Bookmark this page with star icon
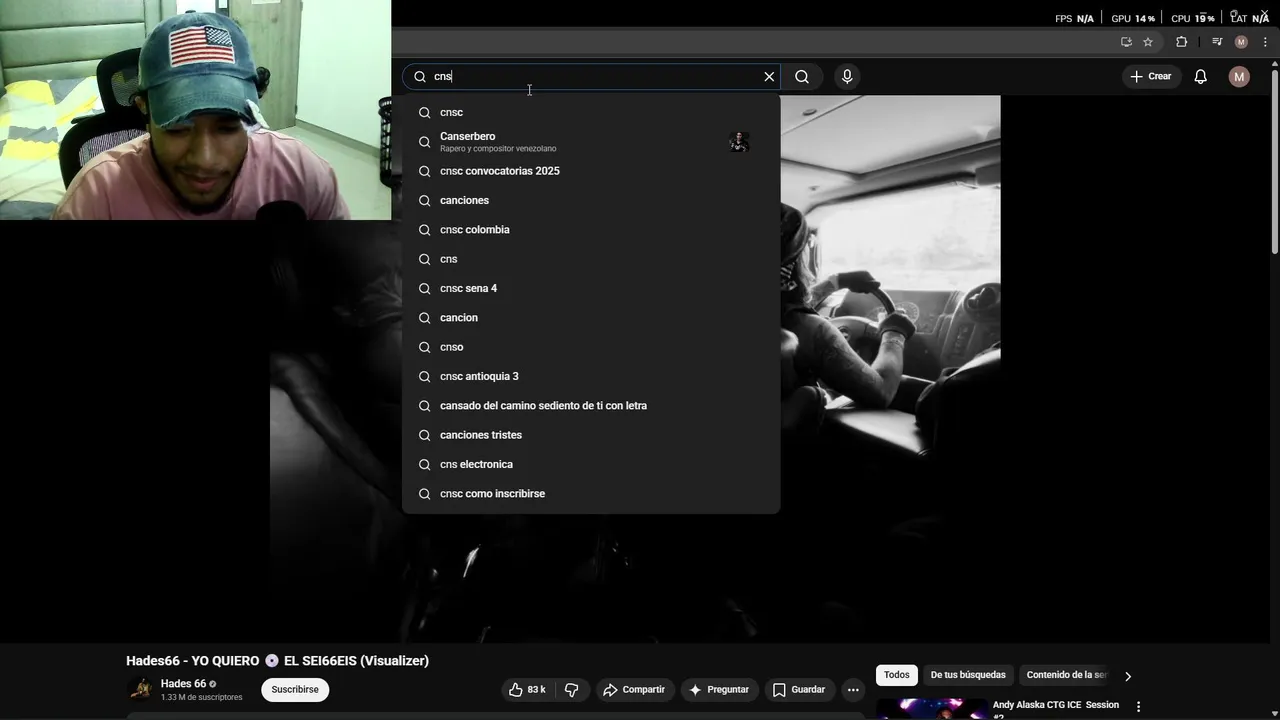 point(1148,42)
